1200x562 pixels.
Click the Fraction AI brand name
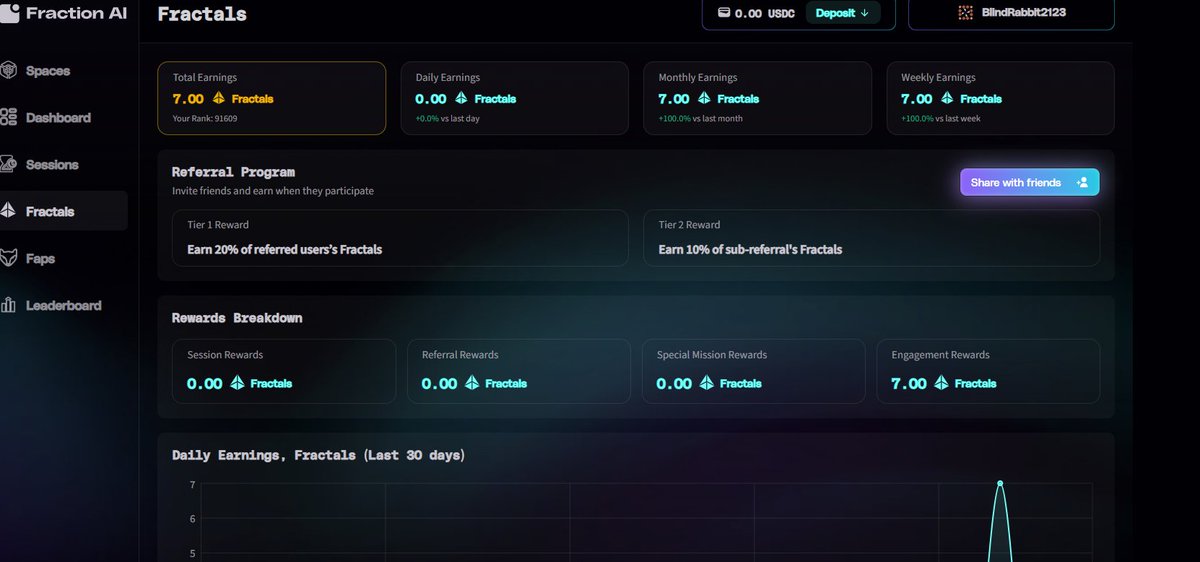[76, 13]
